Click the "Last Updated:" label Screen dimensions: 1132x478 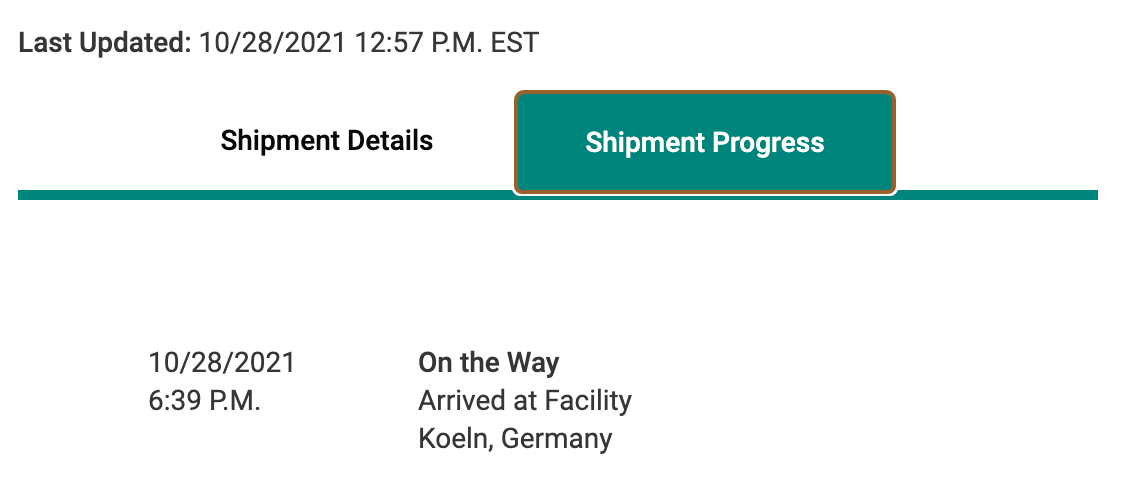point(105,43)
